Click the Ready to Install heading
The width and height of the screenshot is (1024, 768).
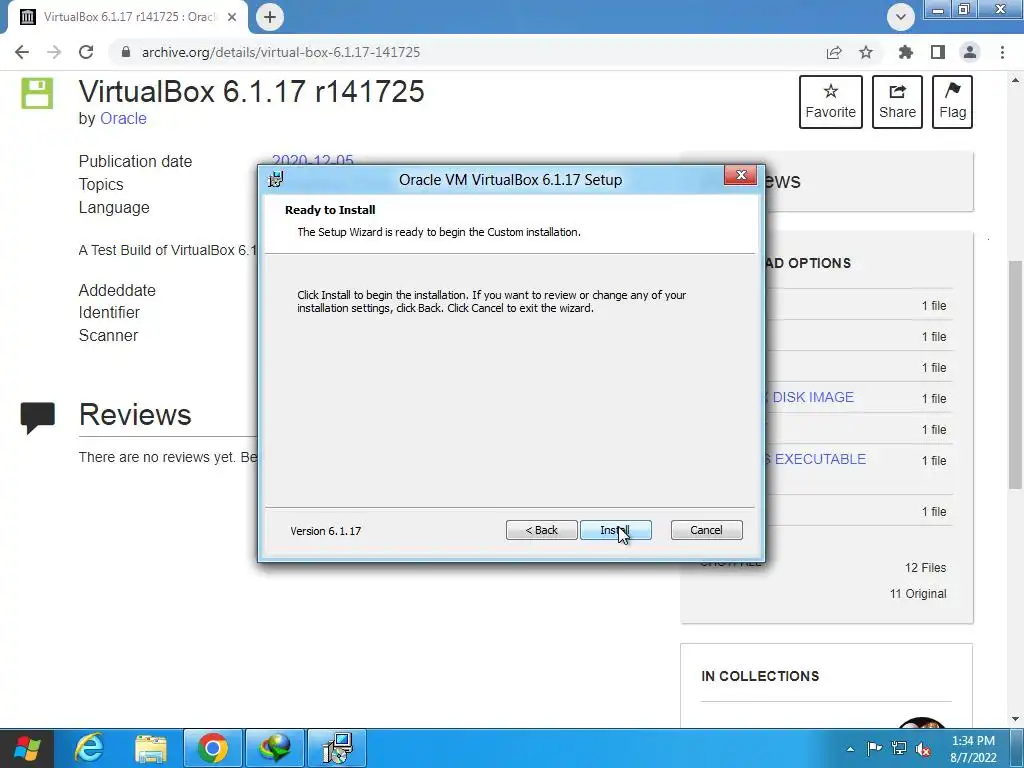tap(330, 210)
